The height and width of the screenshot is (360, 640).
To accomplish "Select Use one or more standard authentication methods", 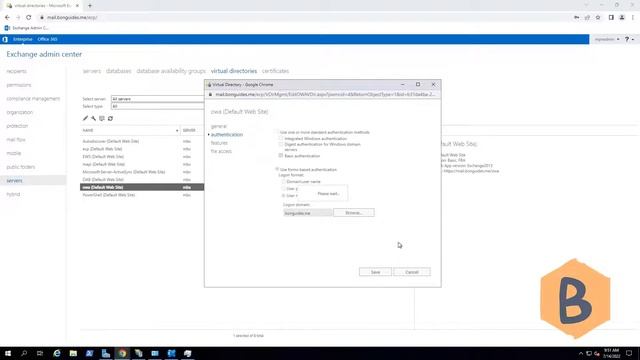I will (x=277, y=132).
